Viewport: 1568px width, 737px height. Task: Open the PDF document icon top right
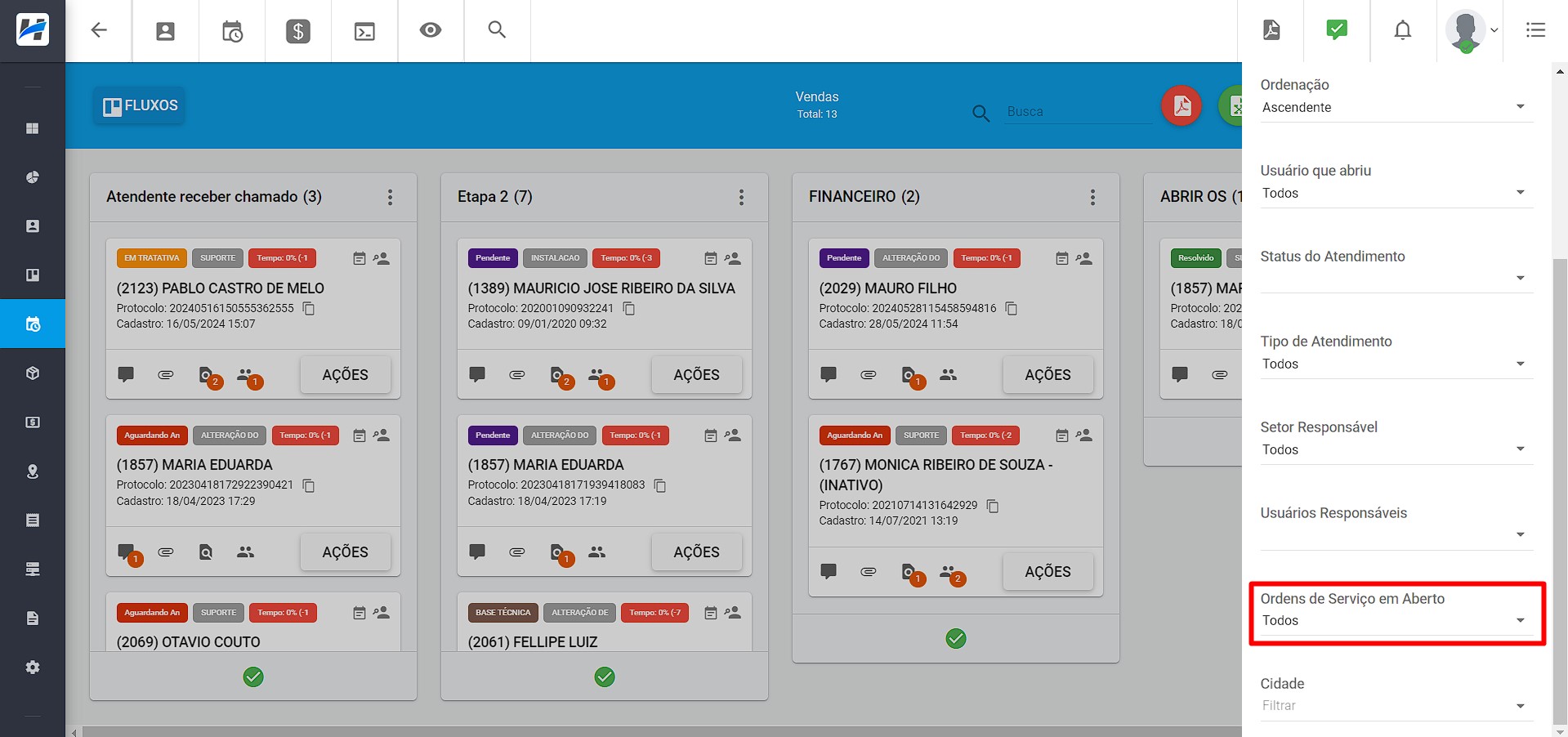tap(1271, 30)
